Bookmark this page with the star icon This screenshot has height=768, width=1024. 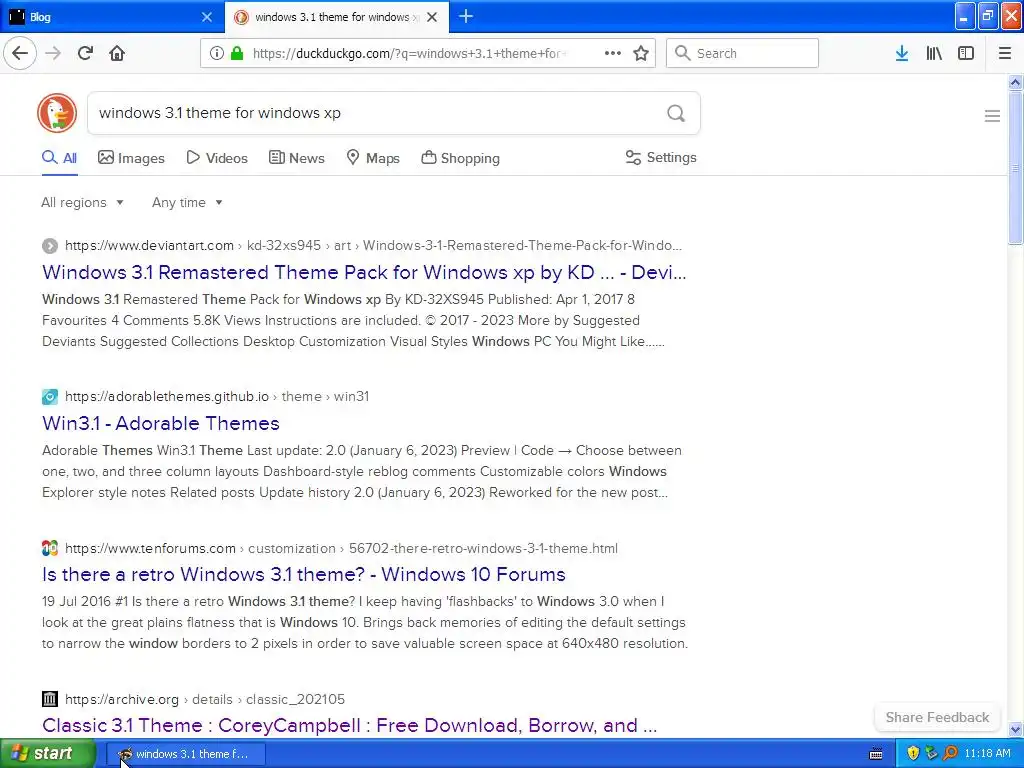[x=641, y=53]
